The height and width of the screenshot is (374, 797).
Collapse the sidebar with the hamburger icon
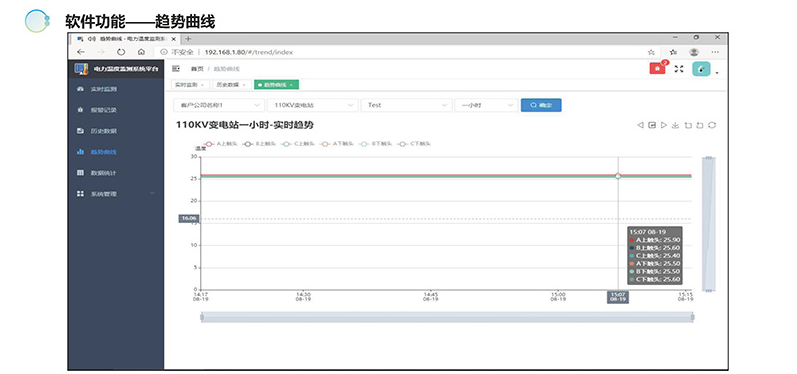(176, 69)
